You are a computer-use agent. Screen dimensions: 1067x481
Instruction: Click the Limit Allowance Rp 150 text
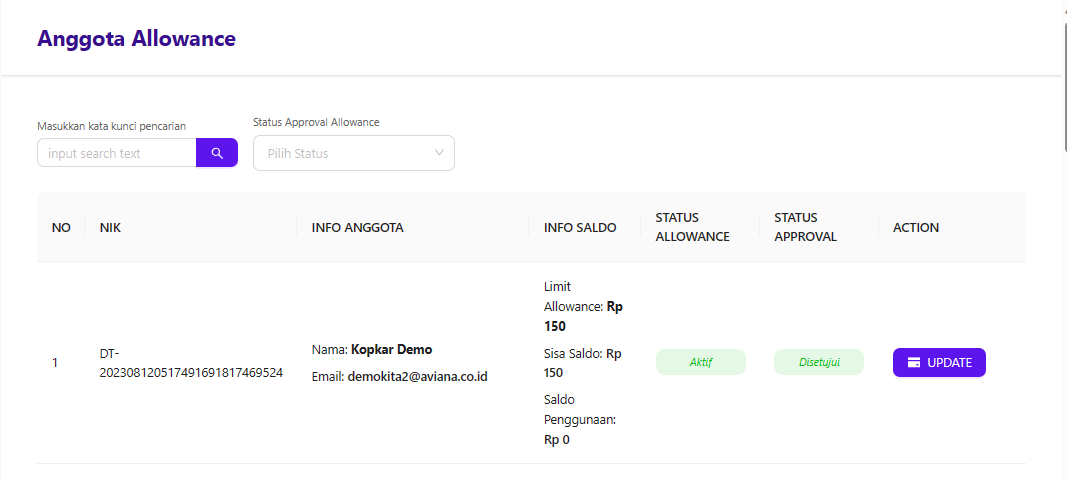tap(583, 306)
